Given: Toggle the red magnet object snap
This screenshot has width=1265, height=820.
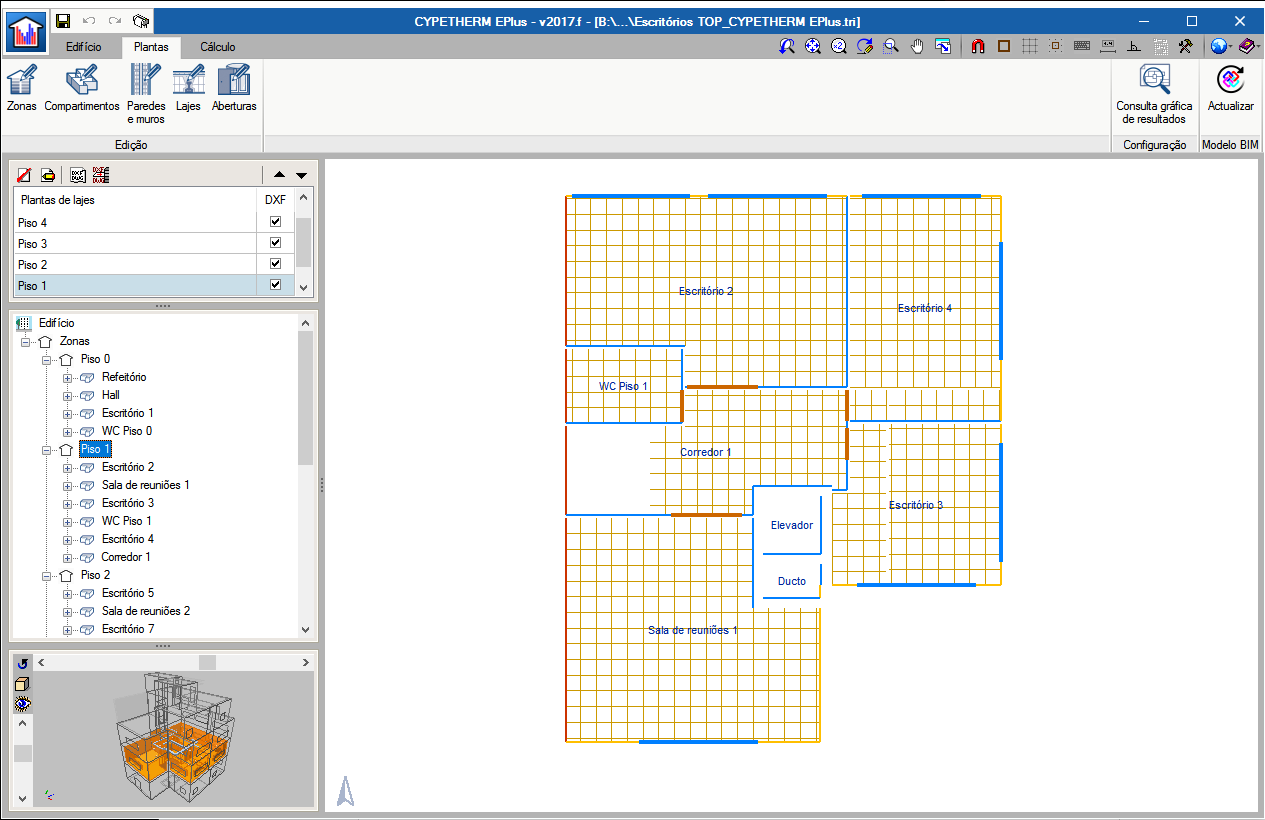Looking at the screenshot, I should tap(979, 46).
